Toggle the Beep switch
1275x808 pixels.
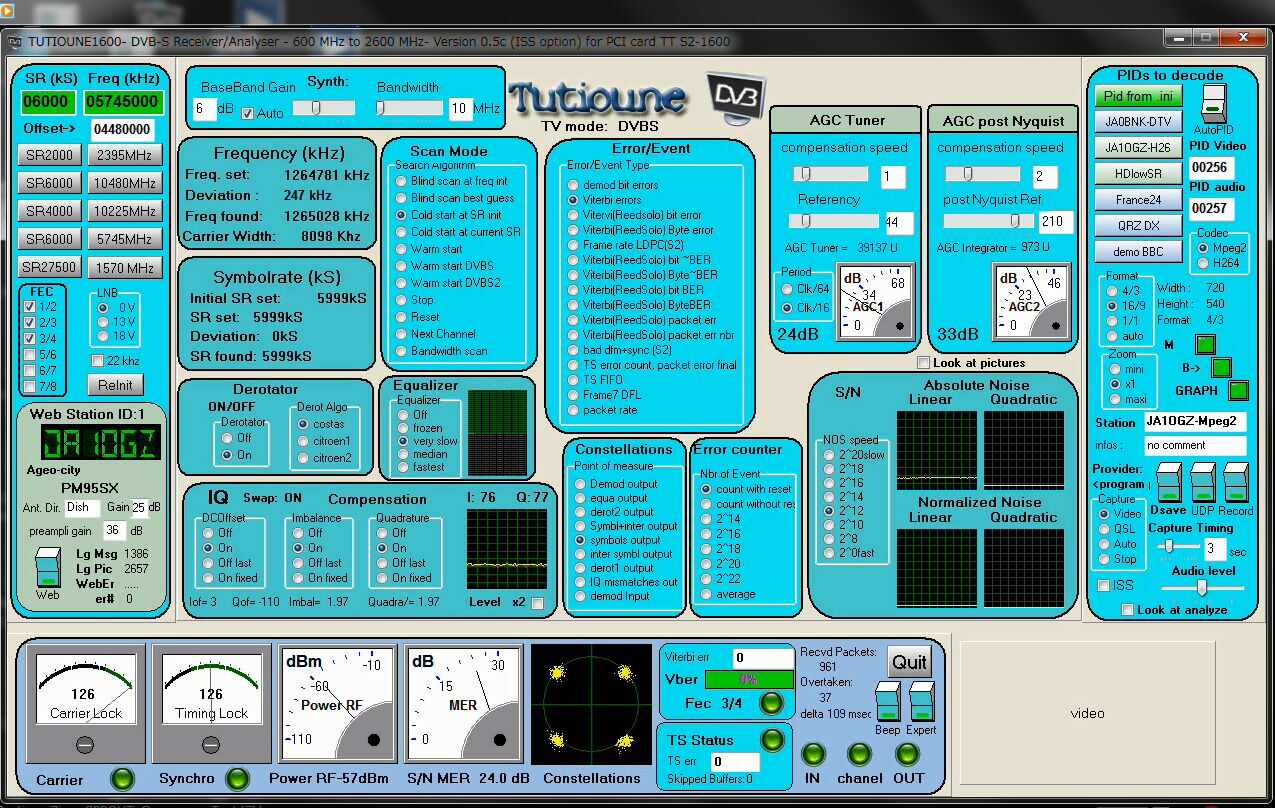[x=887, y=701]
